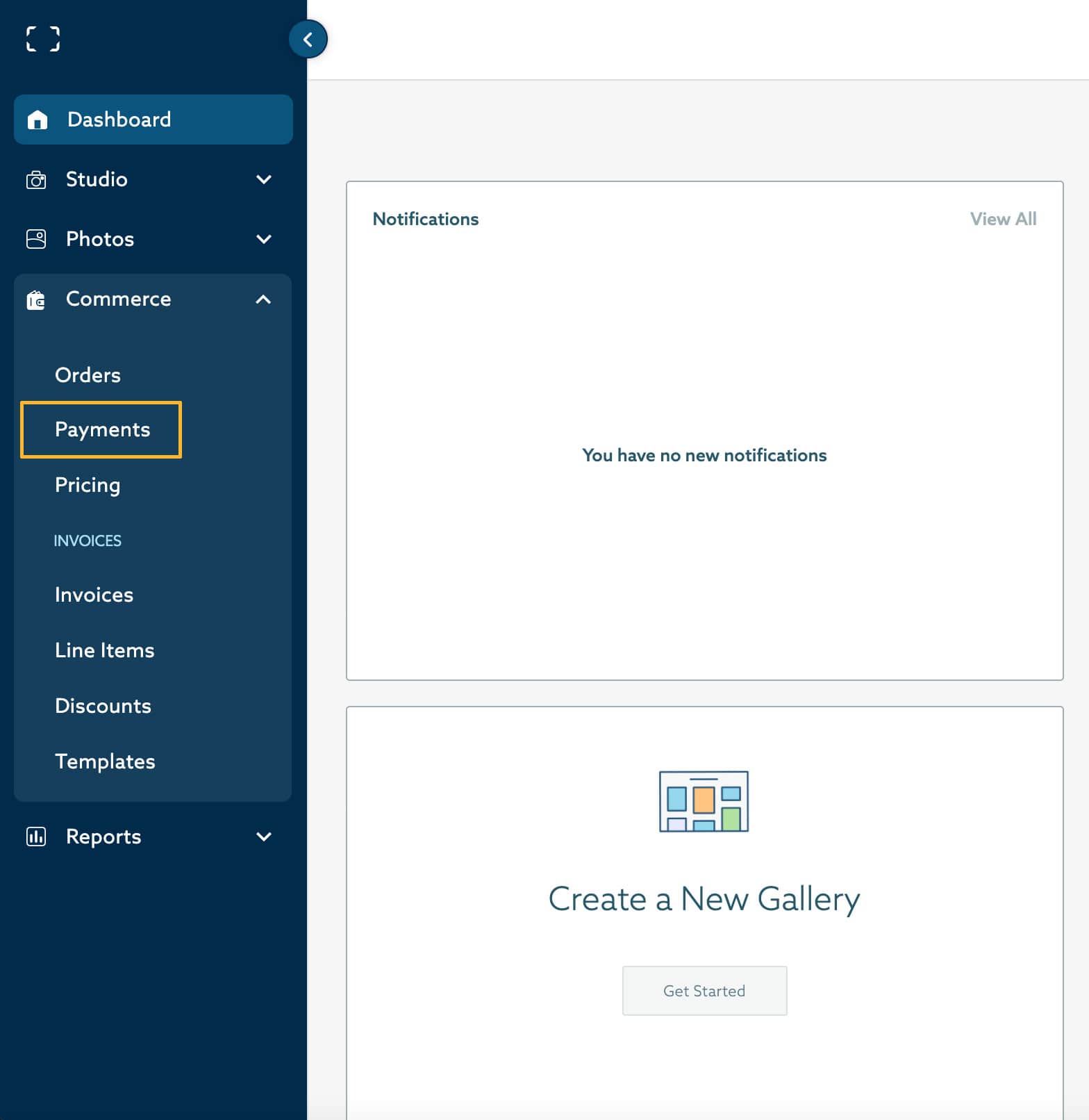The width and height of the screenshot is (1089, 1120).
Task: Open Line Items in the sidebar
Action: click(x=105, y=650)
